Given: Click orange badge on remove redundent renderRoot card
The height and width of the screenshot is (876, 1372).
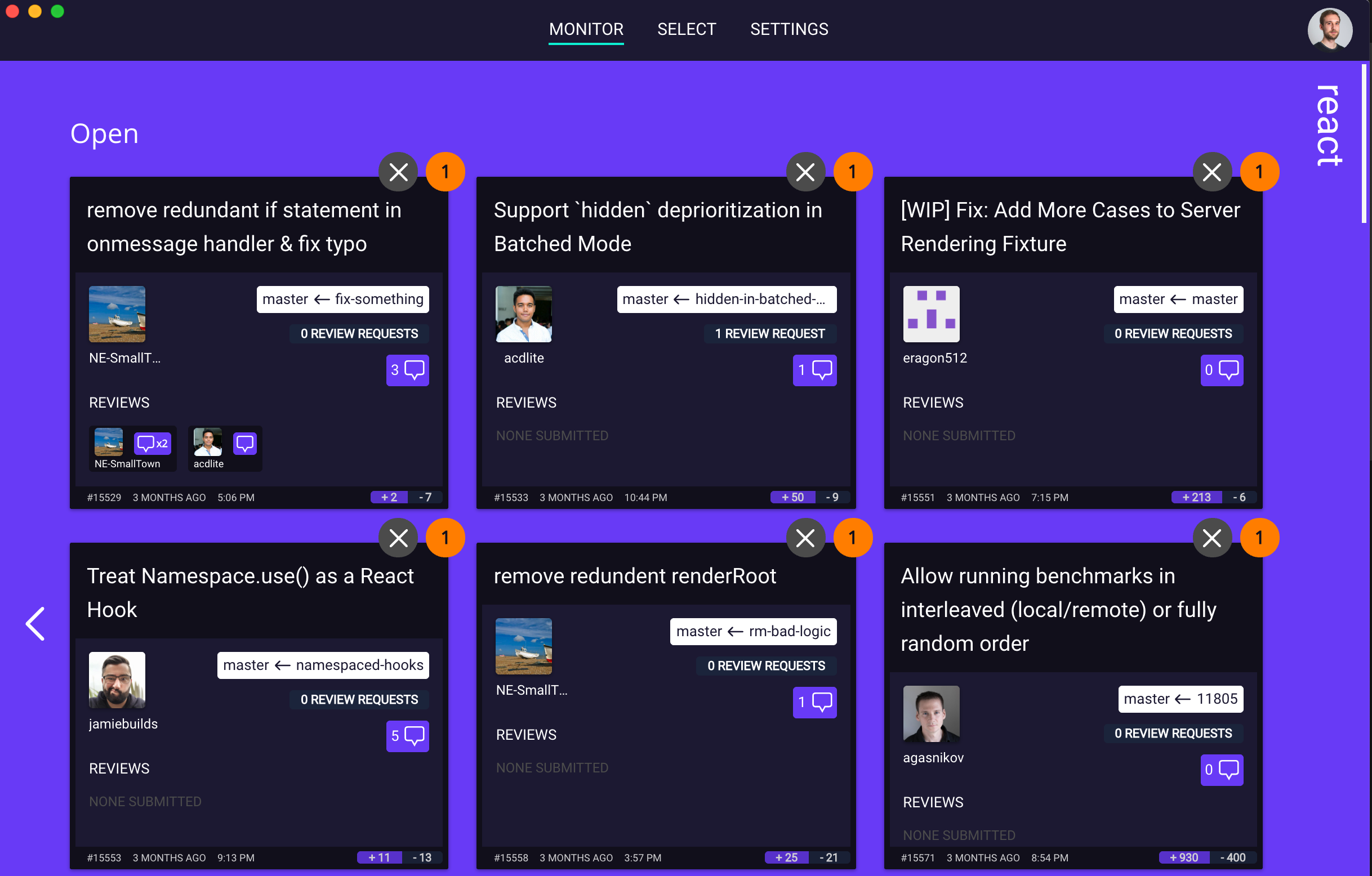Looking at the screenshot, I should click(x=852, y=538).
